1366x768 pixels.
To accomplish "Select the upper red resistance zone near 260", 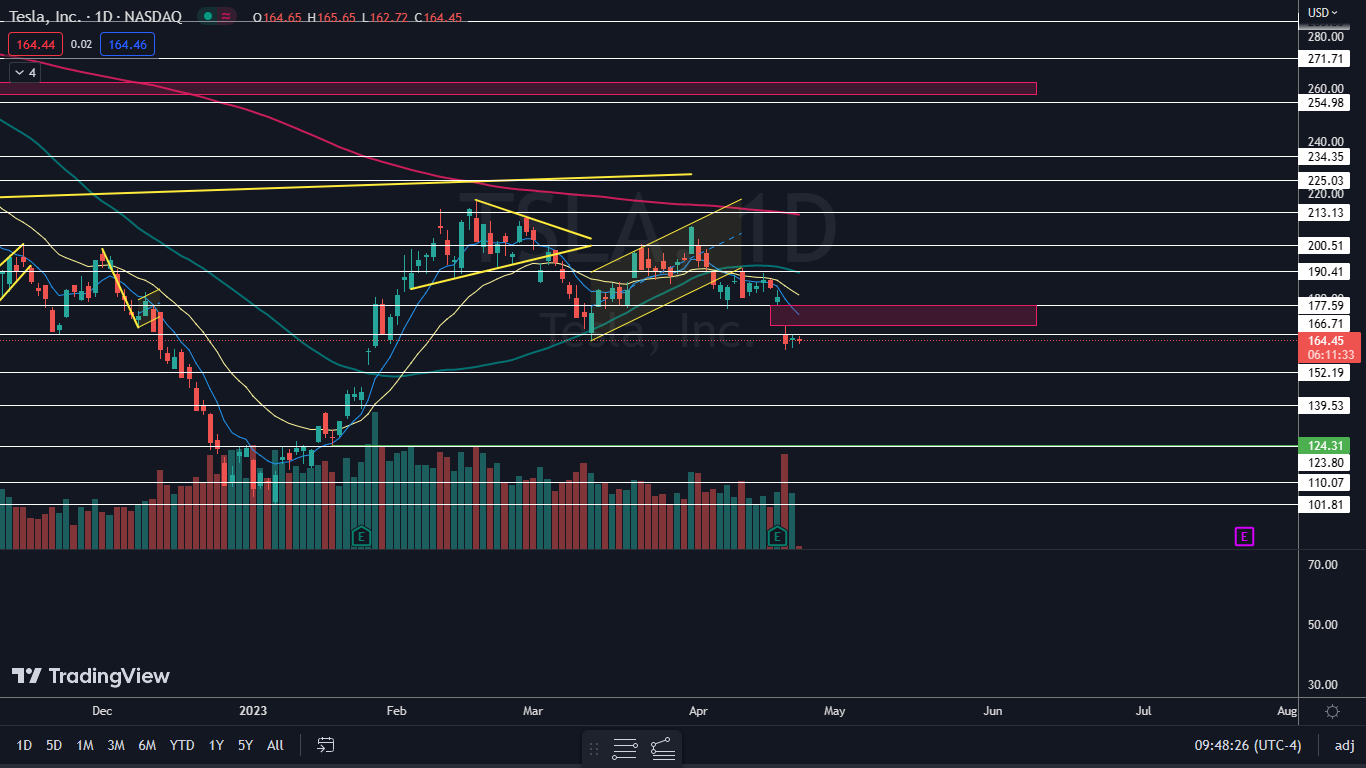I will tap(518, 89).
